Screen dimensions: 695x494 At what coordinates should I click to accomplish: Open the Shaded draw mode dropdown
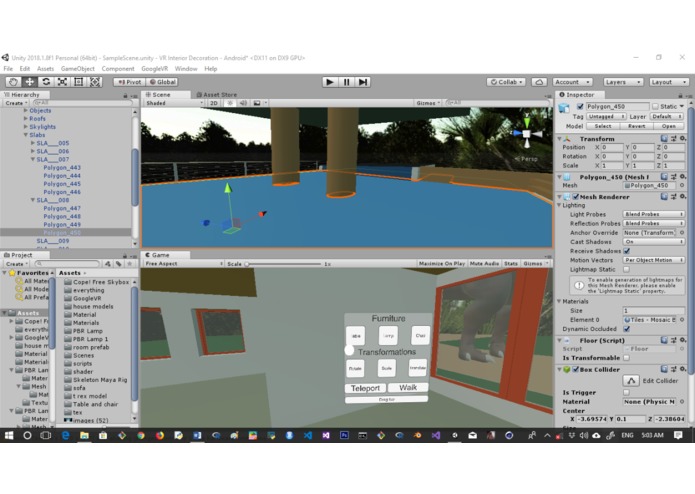(174, 103)
